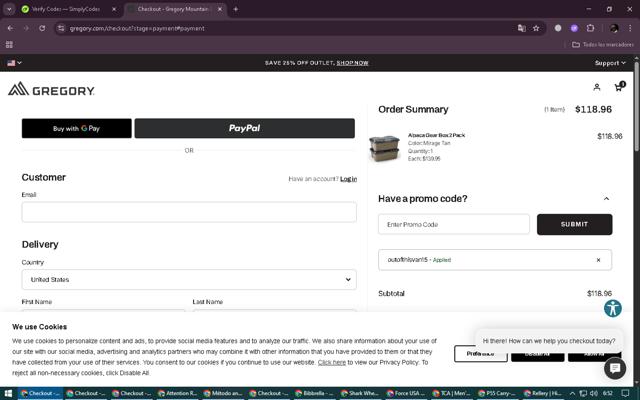Open the accessibility widget icon
Image resolution: width=640 pixels, height=400 pixels.
point(613,308)
